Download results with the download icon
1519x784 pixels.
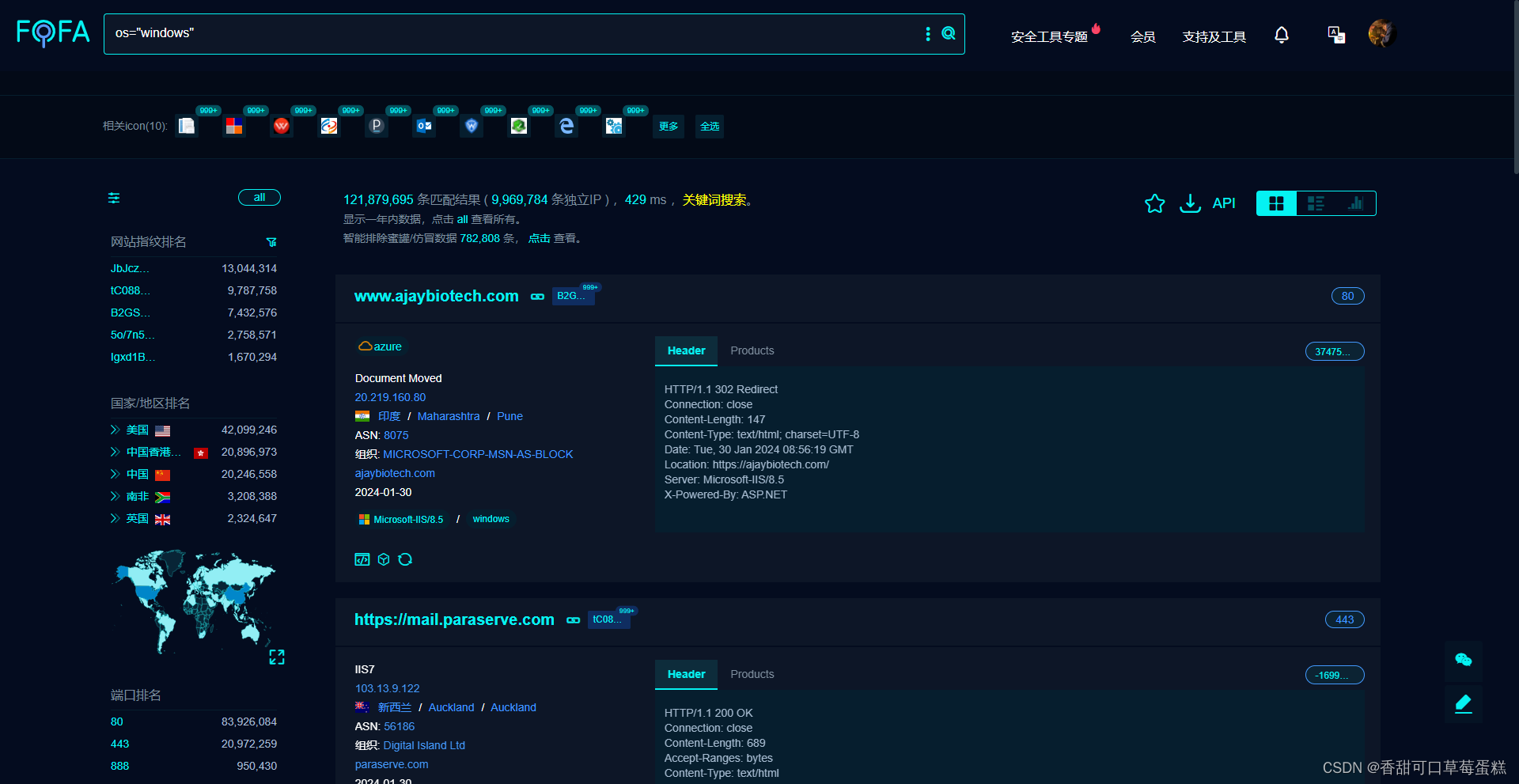[x=1190, y=203]
